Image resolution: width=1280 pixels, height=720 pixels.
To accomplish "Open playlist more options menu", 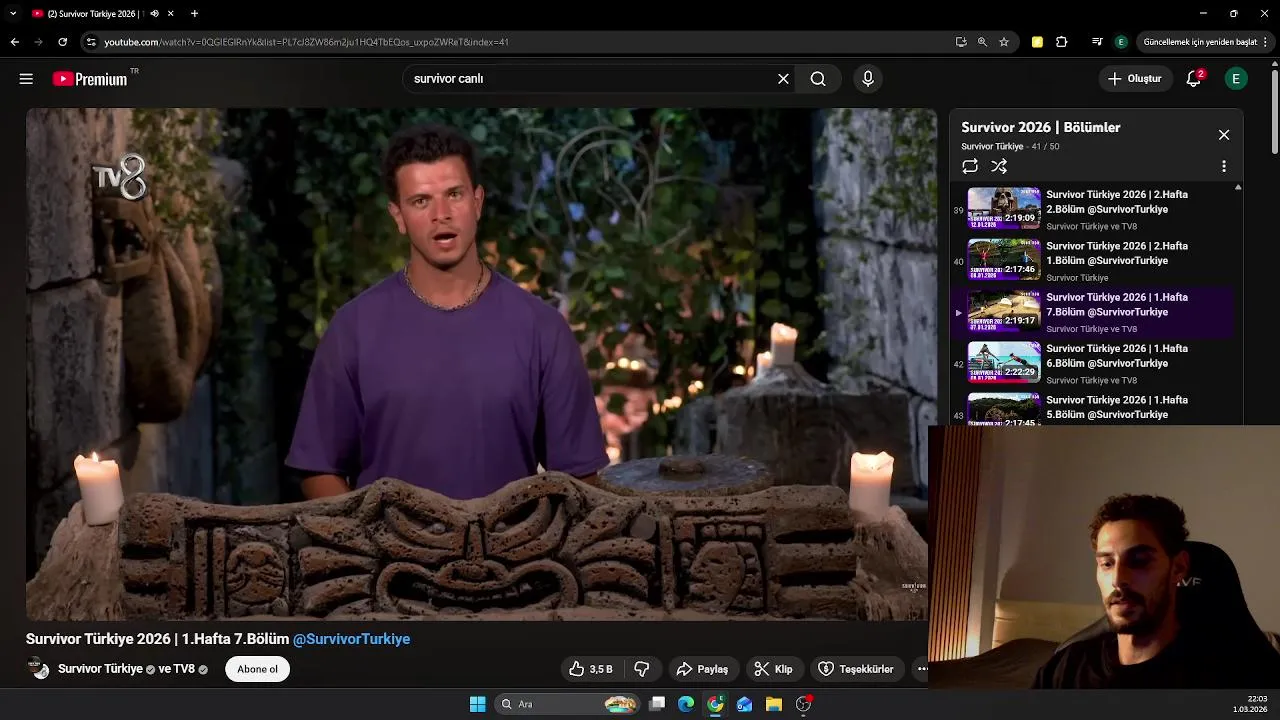I will click(1223, 167).
